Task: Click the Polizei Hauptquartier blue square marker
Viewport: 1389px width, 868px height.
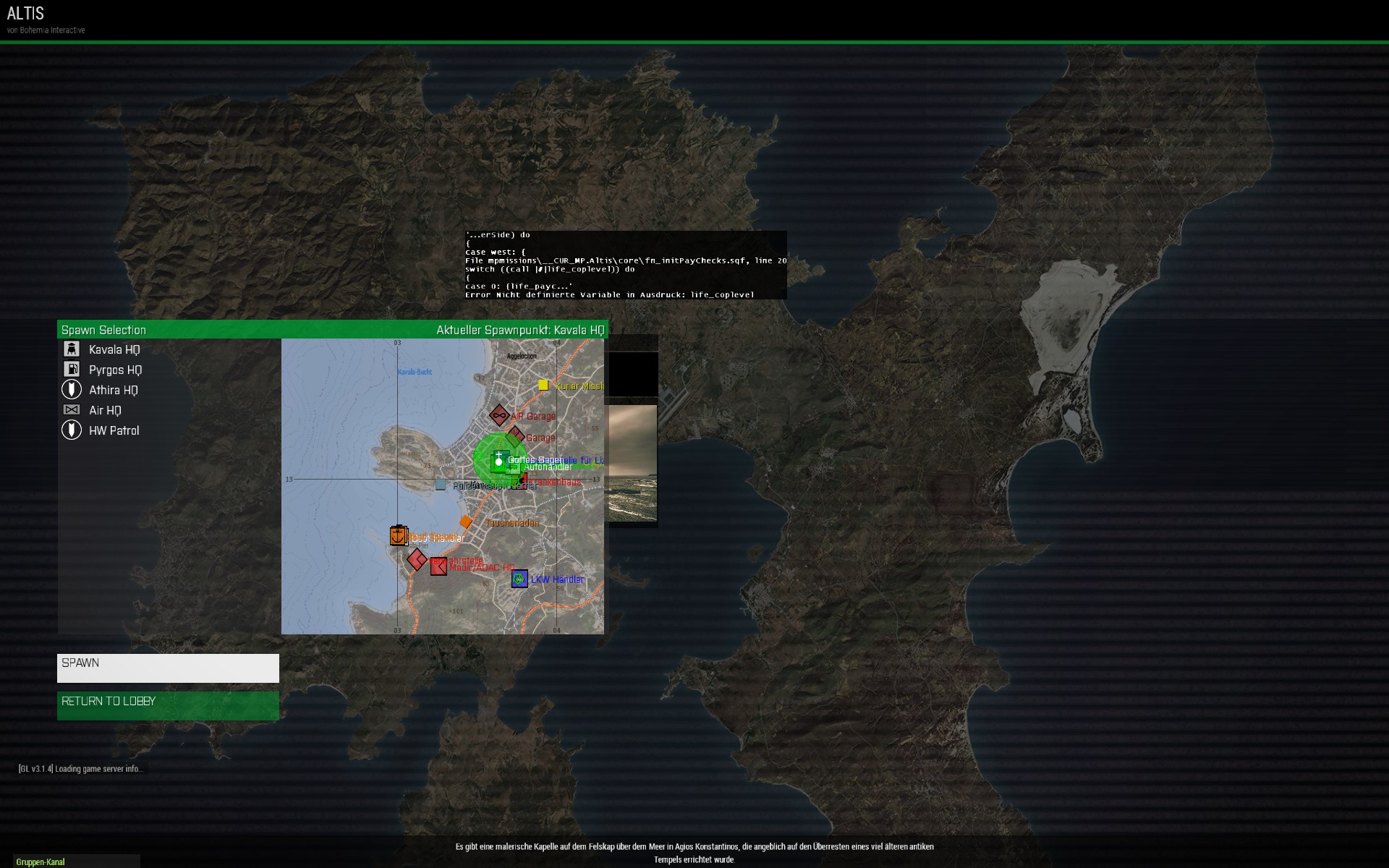Action: pyautogui.click(x=440, y=485)
